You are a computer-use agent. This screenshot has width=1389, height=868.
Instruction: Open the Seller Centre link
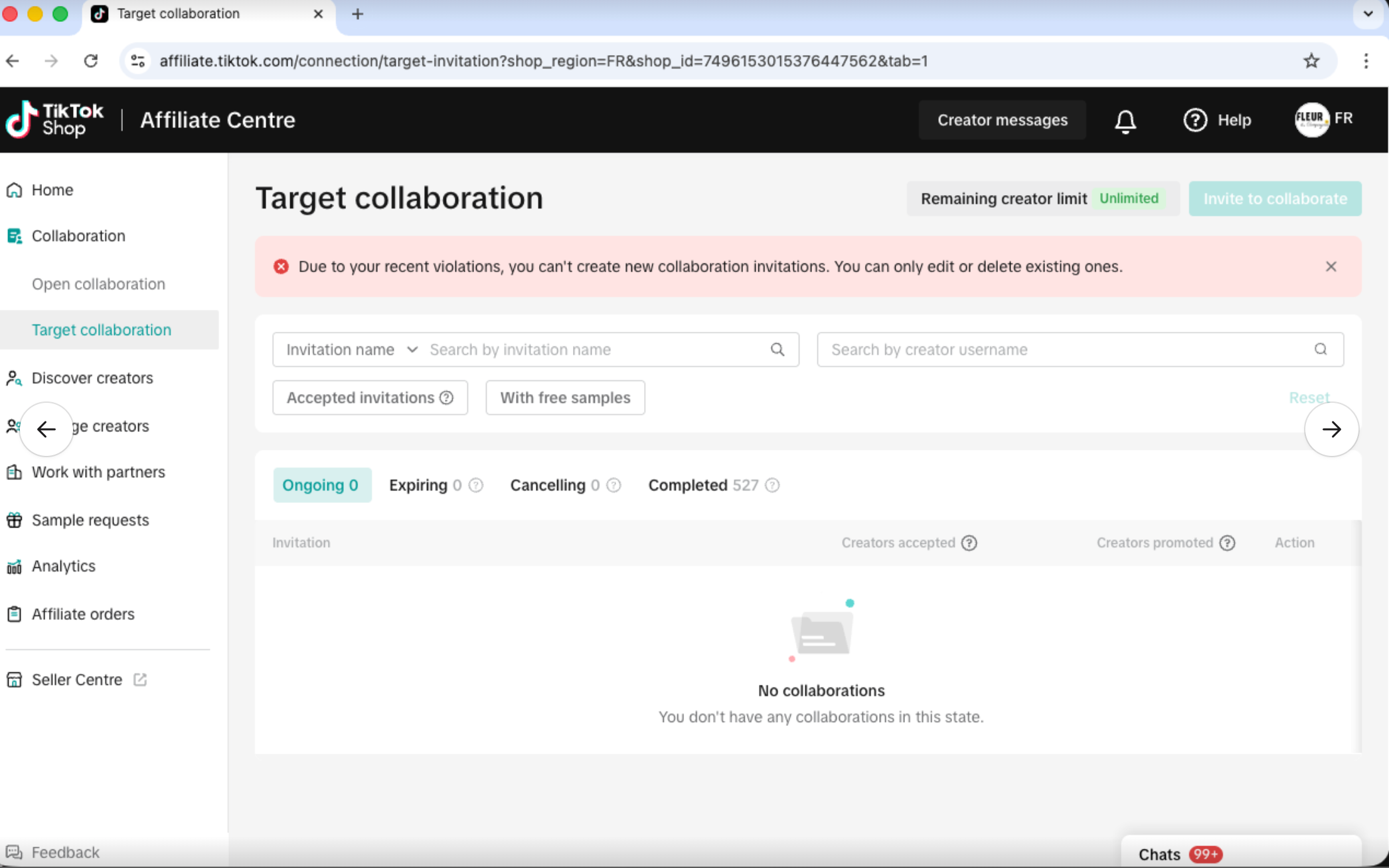77,680
